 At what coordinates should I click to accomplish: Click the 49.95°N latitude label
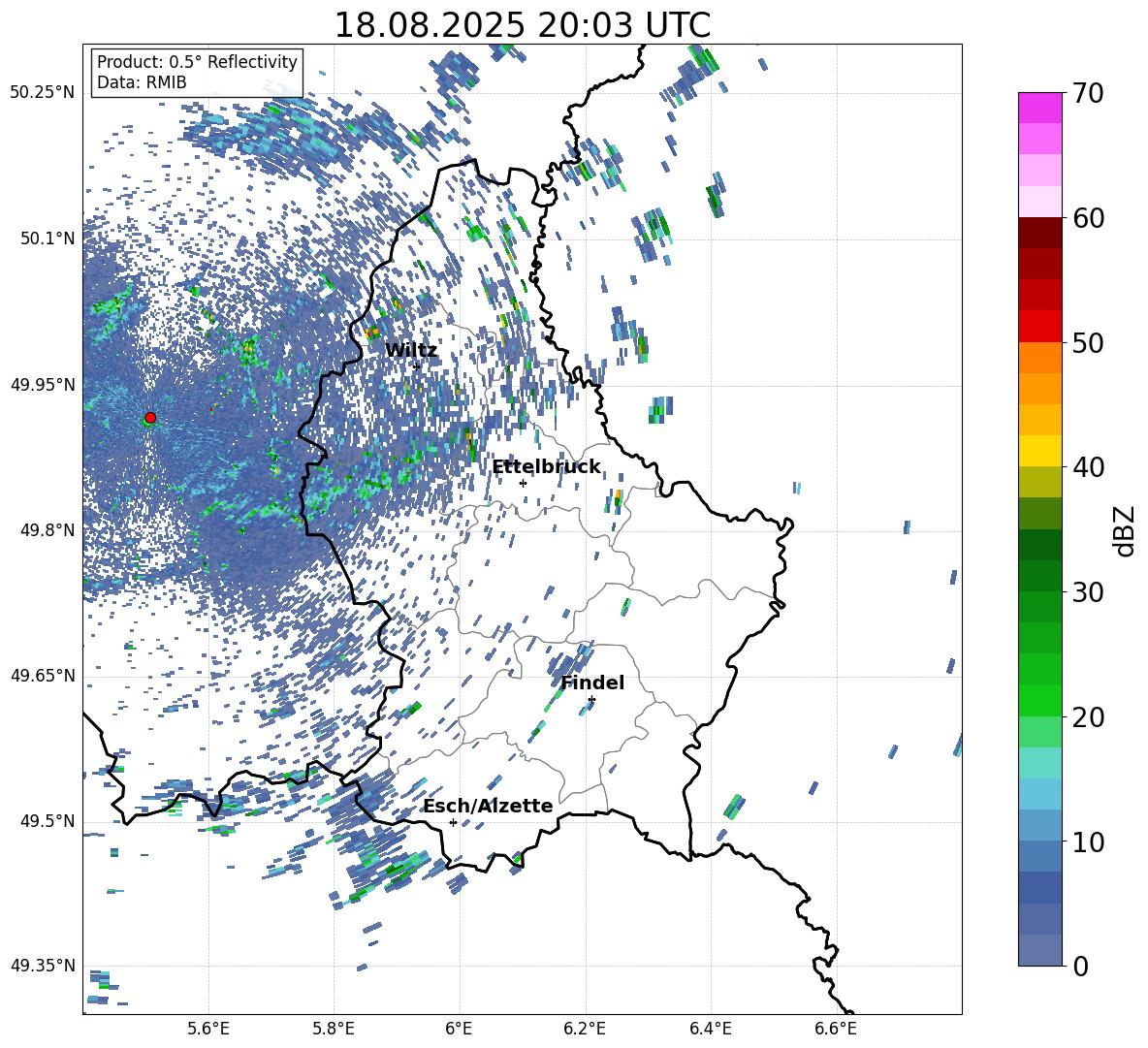[x=43, y=384]
